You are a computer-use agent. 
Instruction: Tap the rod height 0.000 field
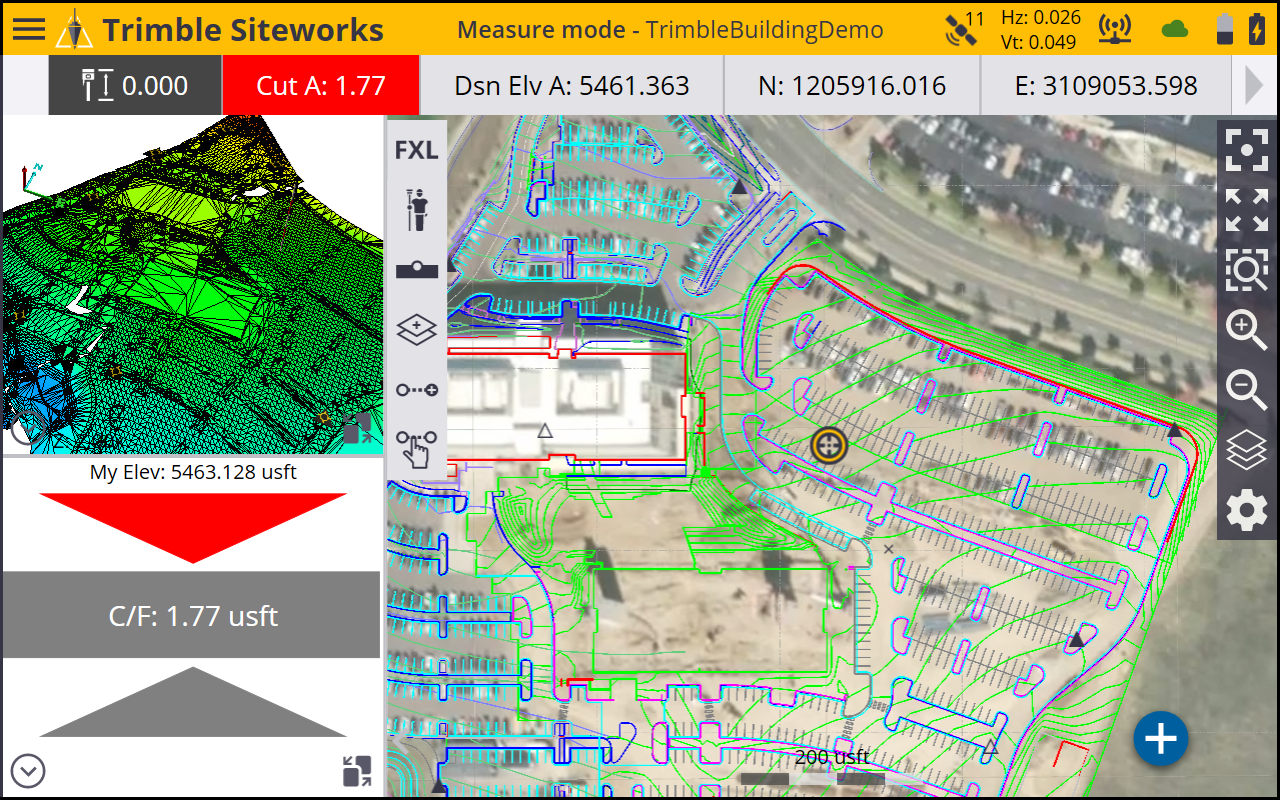pos(135,86)
